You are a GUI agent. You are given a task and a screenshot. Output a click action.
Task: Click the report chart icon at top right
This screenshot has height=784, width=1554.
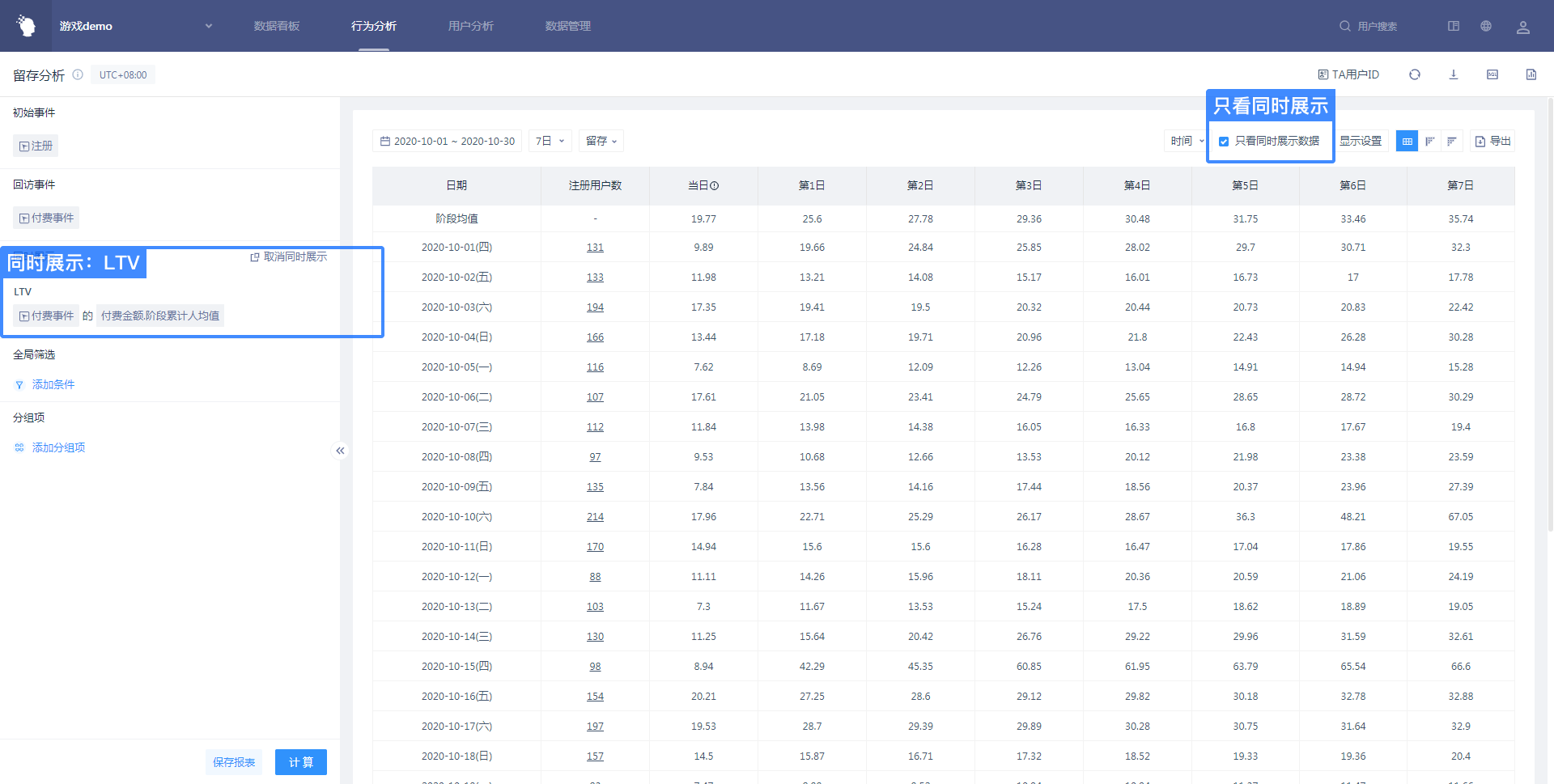point(1531,74)
